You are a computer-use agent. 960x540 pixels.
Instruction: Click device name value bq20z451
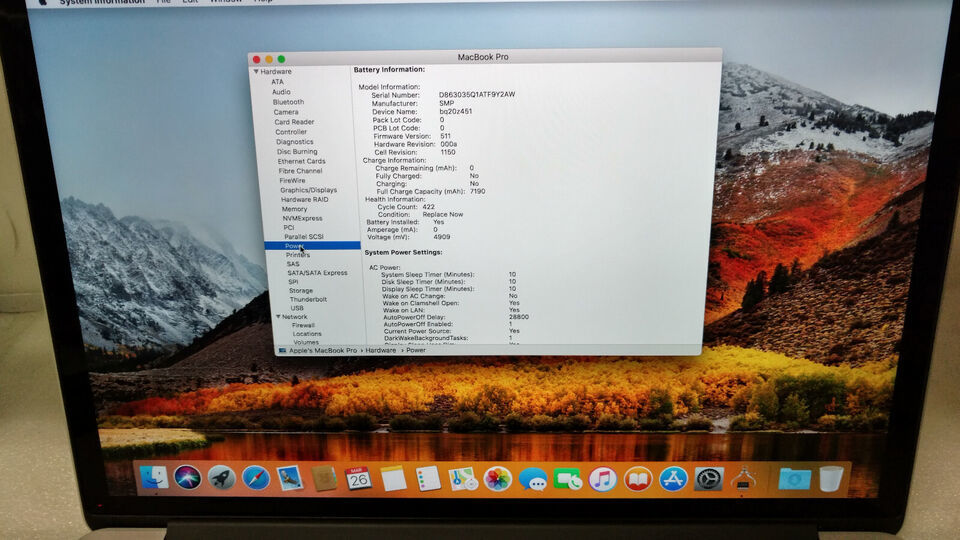point(456,111)
